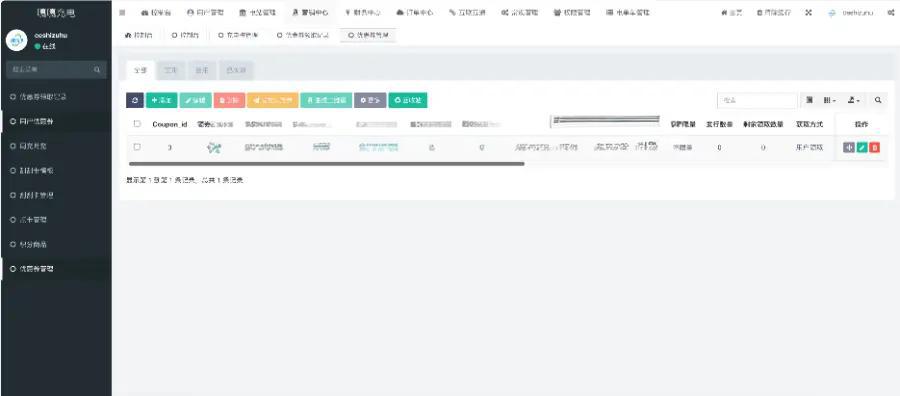Toggle fullscreen with the expand-arrows icon
900x396 pixels.
tap(808, 13)
